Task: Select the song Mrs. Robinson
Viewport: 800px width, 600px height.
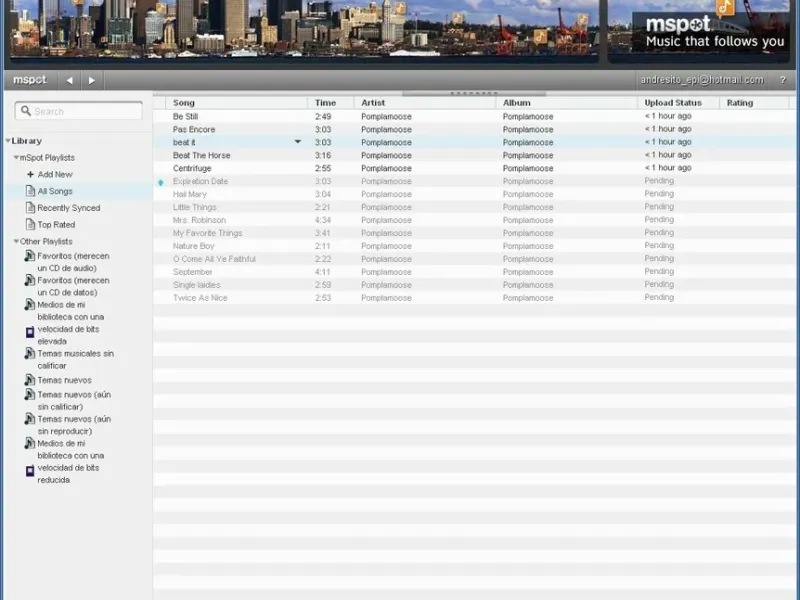Action: (x=199, y=220)
